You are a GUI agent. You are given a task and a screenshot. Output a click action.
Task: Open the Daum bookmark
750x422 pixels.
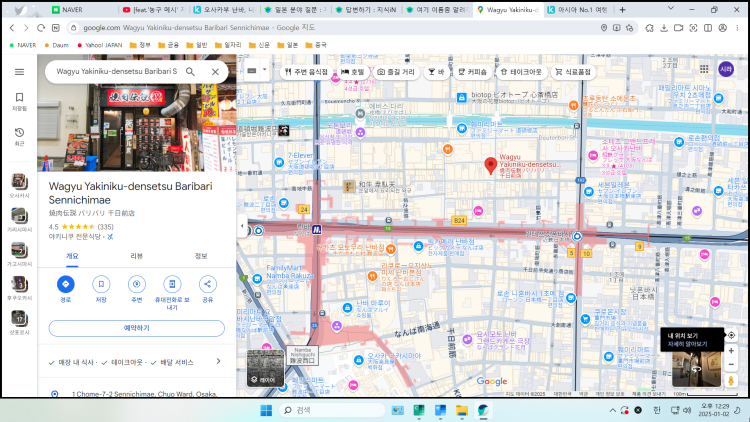click(x=56, y=45)
